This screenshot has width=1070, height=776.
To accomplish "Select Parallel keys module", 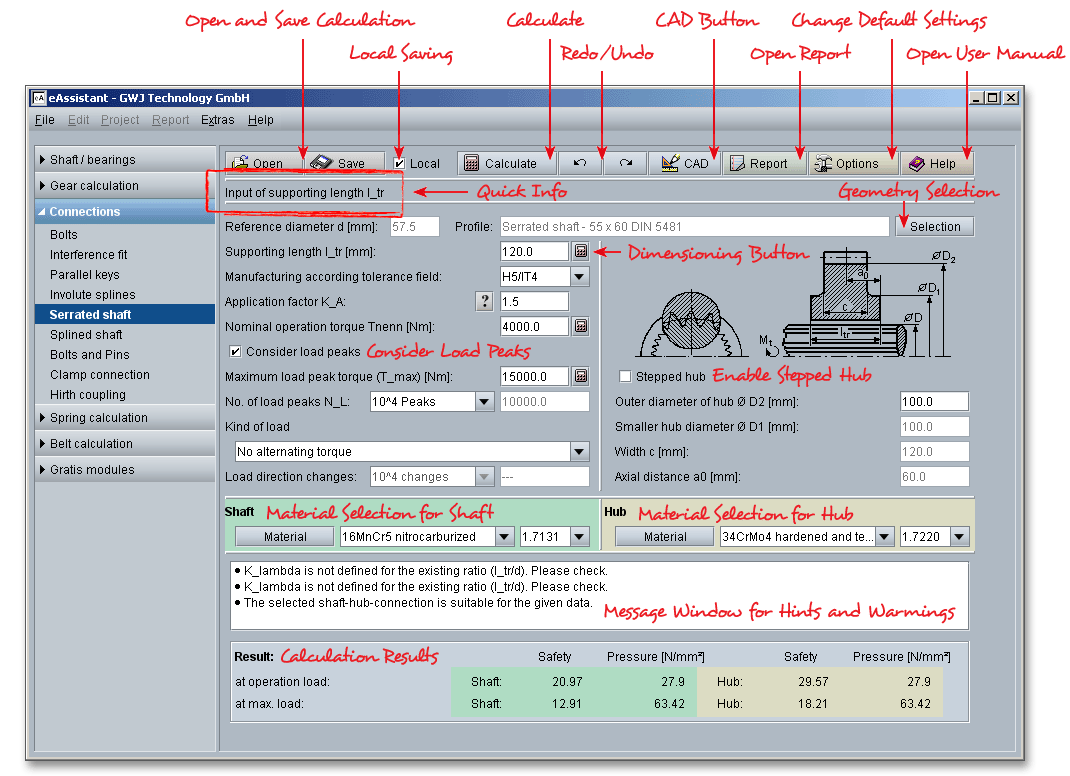I will coord(125,274).
